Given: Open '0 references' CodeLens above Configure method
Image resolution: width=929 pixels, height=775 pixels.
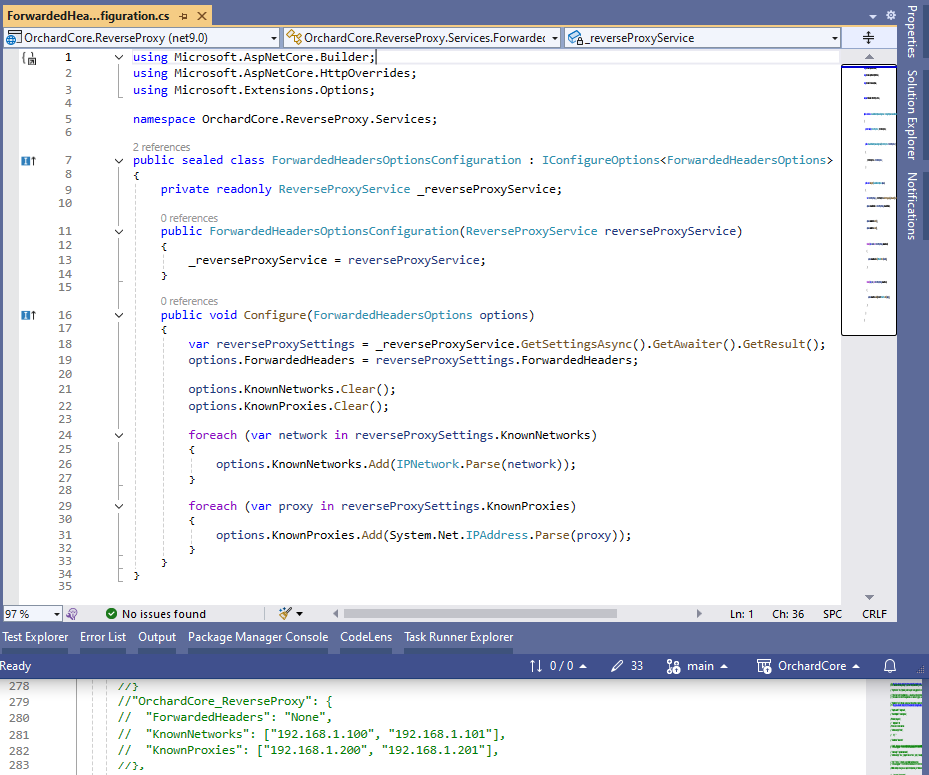Looking at the screenshot, I should [x=189, y=301].
